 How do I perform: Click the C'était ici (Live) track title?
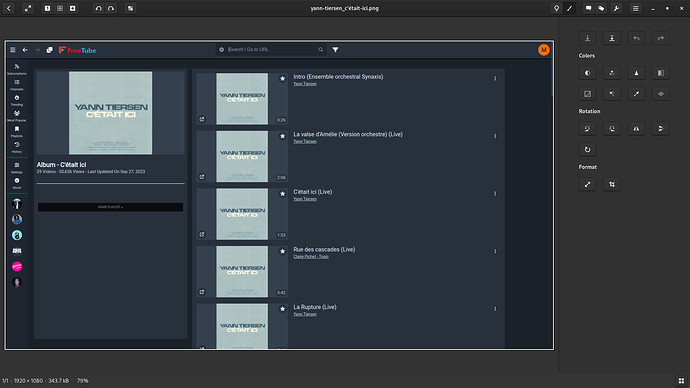click(312, 192)
